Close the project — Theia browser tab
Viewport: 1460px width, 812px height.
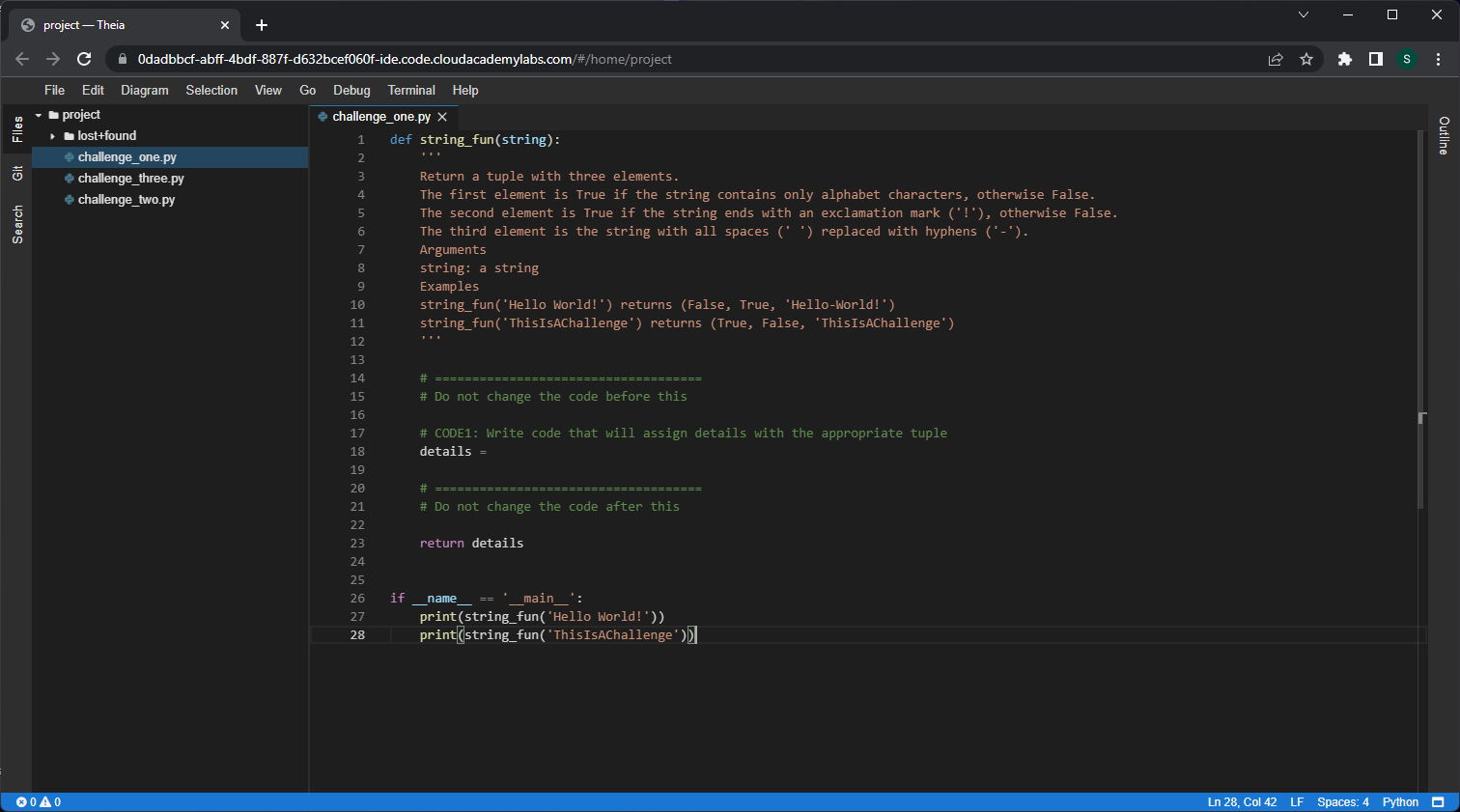tap(225, 25)
